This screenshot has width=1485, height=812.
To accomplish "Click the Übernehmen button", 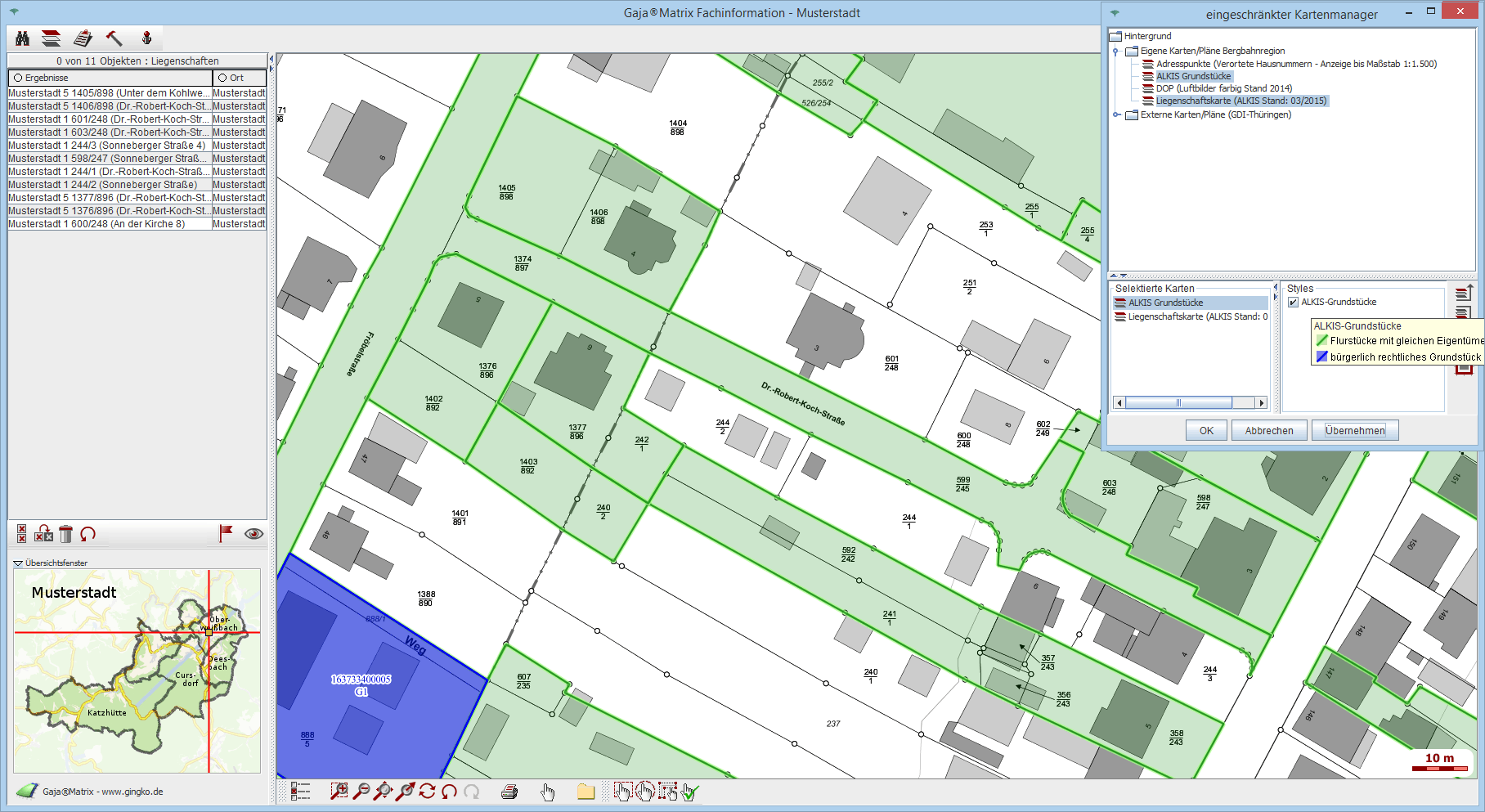I will pyautogui.click(x=1355, y=431).
